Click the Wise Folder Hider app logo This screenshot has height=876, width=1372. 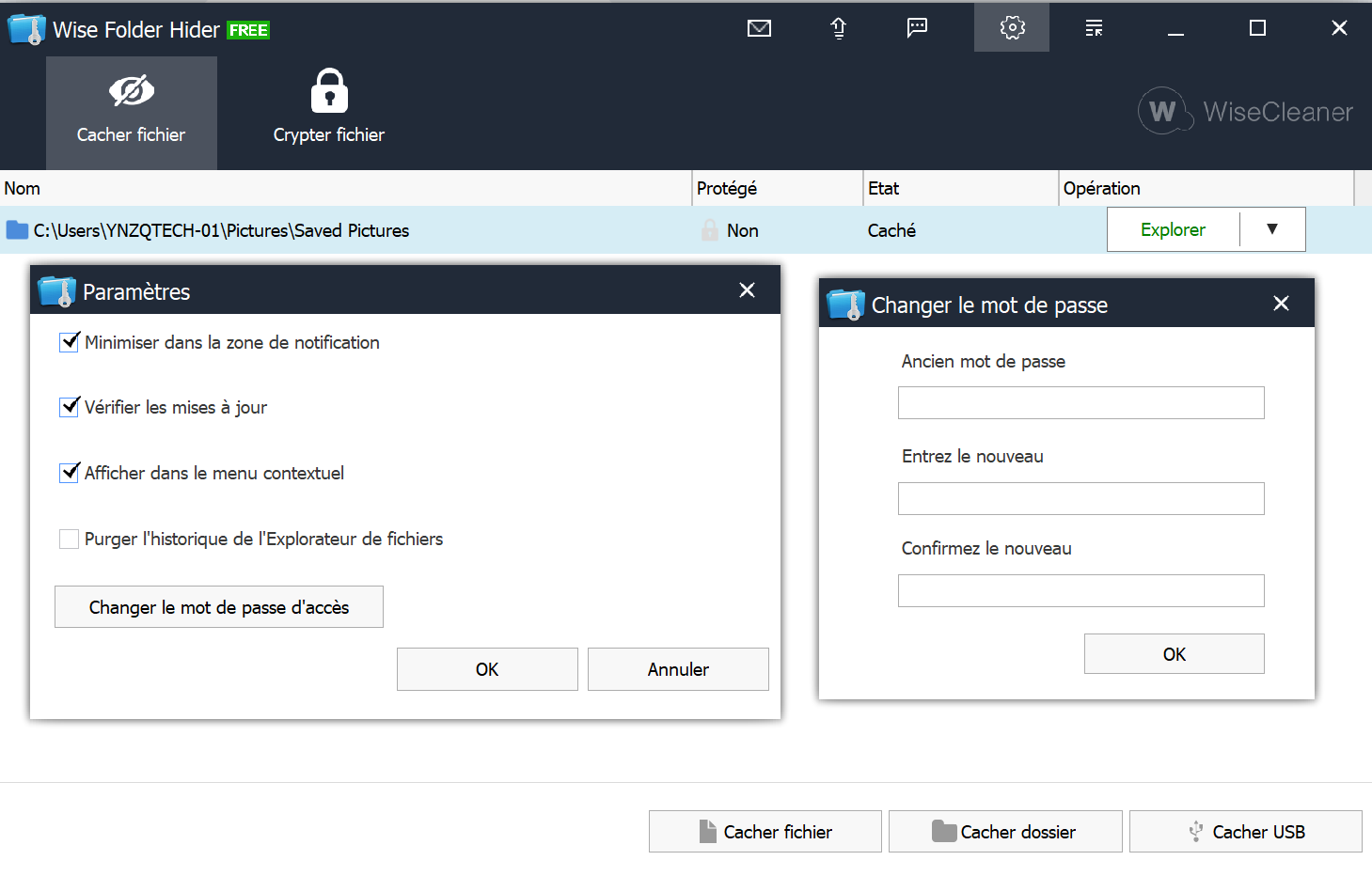coord(26,29)
